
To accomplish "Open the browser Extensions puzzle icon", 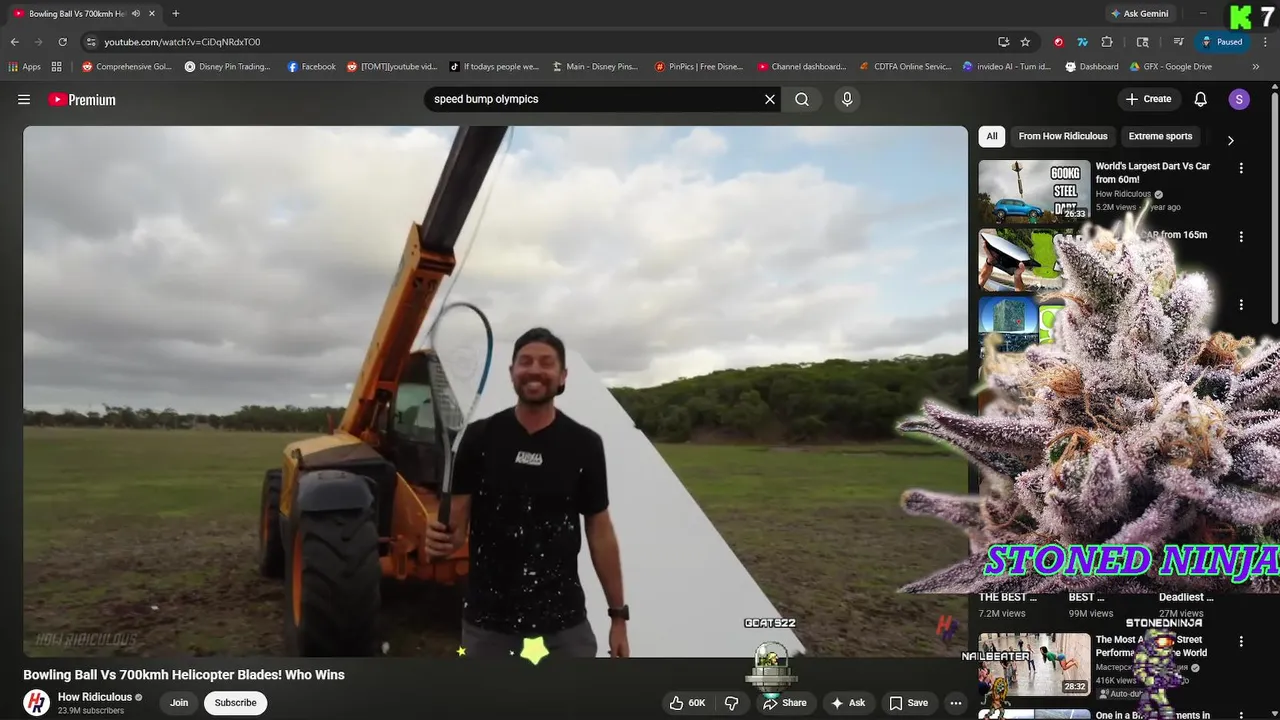I will point(1107,42).
